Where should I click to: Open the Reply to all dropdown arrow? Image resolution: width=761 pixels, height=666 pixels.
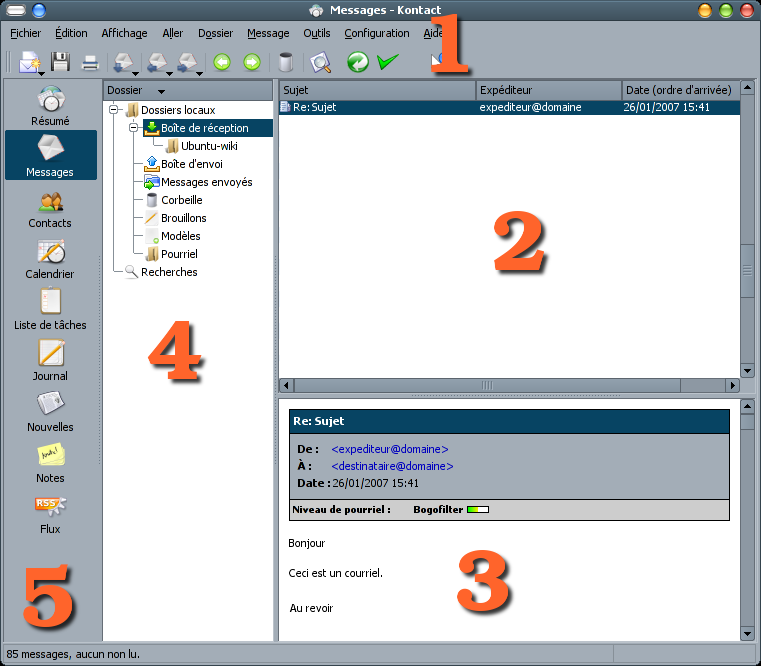pos(169,74)
